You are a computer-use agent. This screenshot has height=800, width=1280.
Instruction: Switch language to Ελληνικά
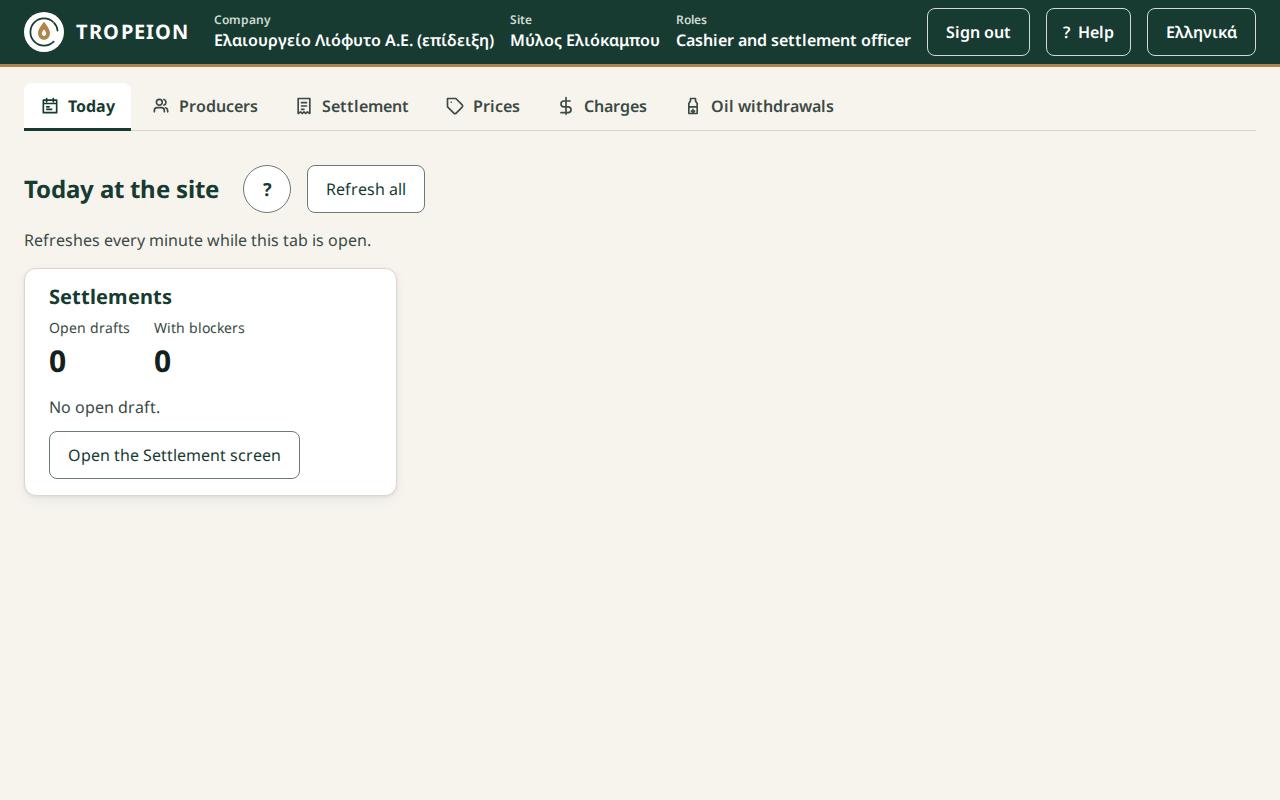point(1201,32)
